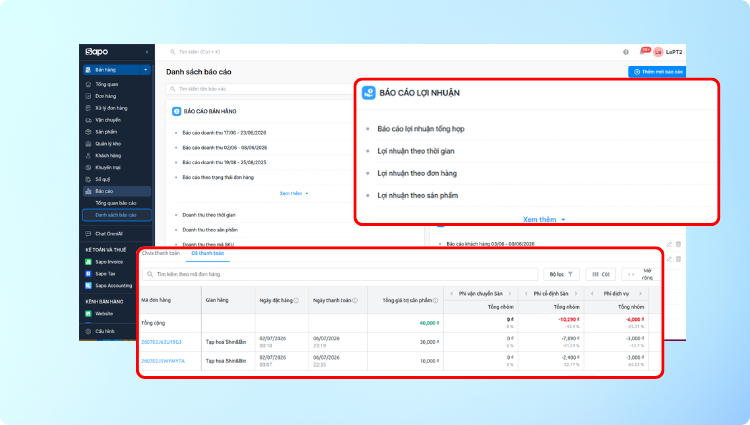The image size is (750, 425).
Task: Collapse the sidebar with the chevron
Action: [x=147, y=52]
